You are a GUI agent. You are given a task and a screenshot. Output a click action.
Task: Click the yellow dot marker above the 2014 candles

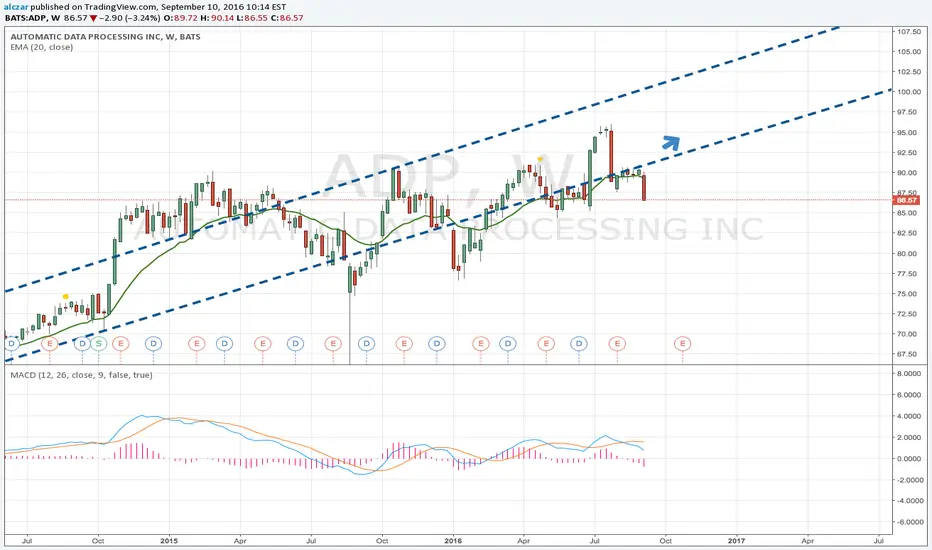pos(65,296)
